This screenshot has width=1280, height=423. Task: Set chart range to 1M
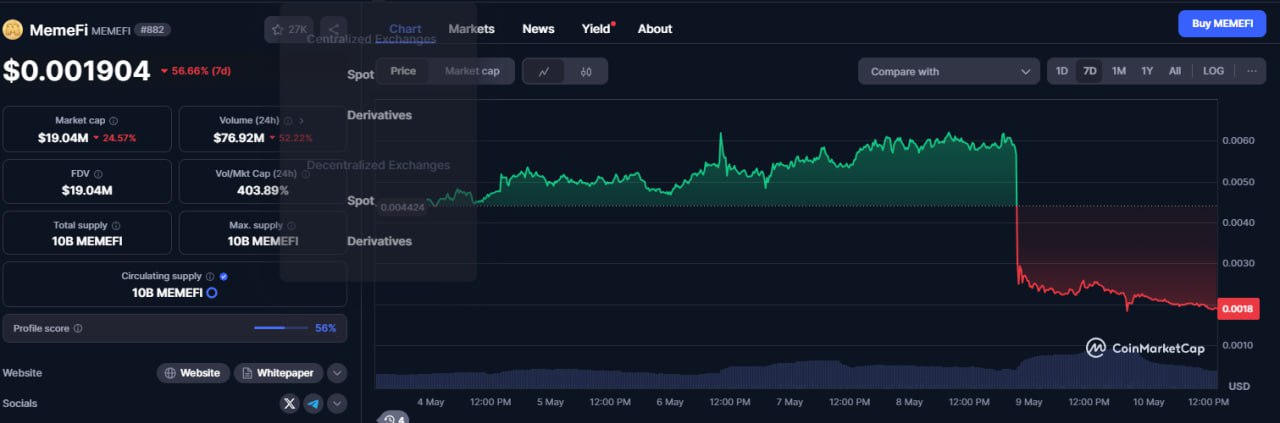tap(1119, 71)
